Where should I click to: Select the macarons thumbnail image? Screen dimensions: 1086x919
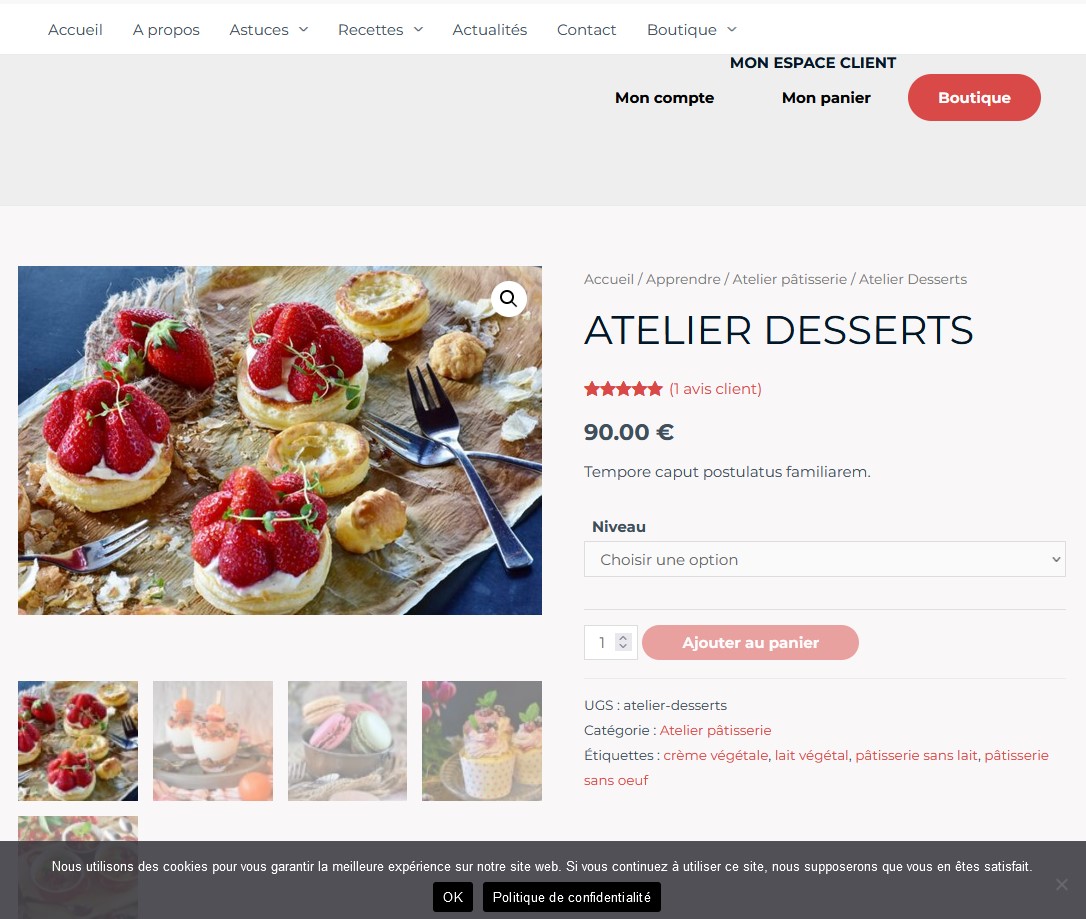pos(347,740)
